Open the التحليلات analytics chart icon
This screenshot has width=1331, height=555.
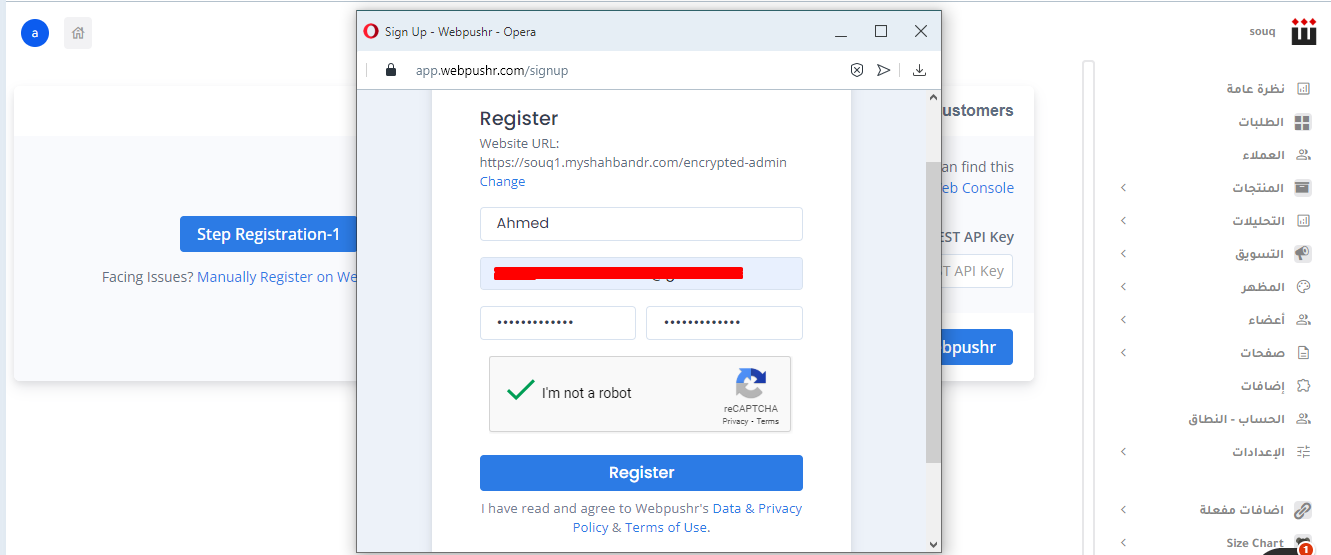click(1303, 221)
